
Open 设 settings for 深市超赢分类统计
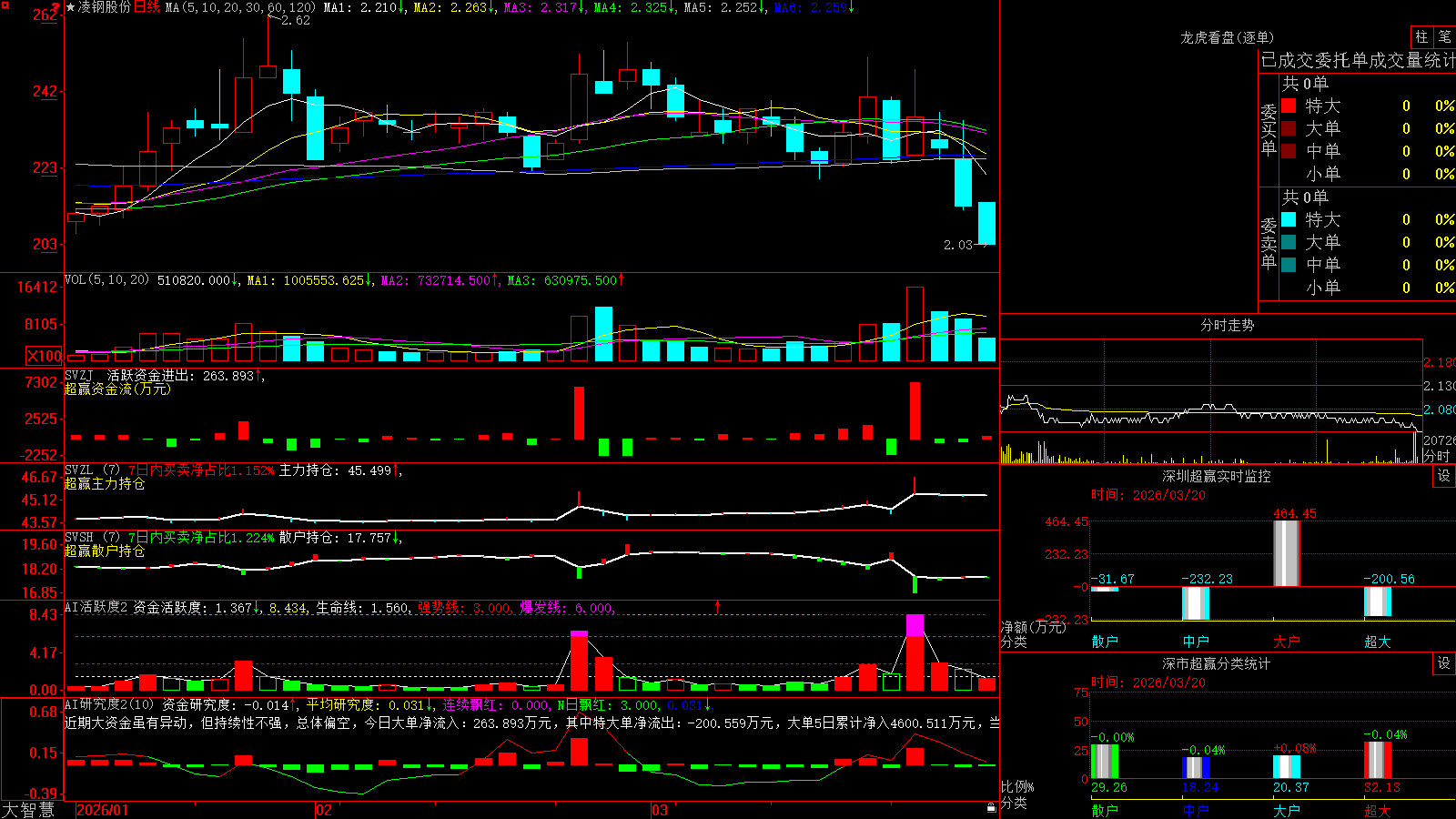[1444, 663]
